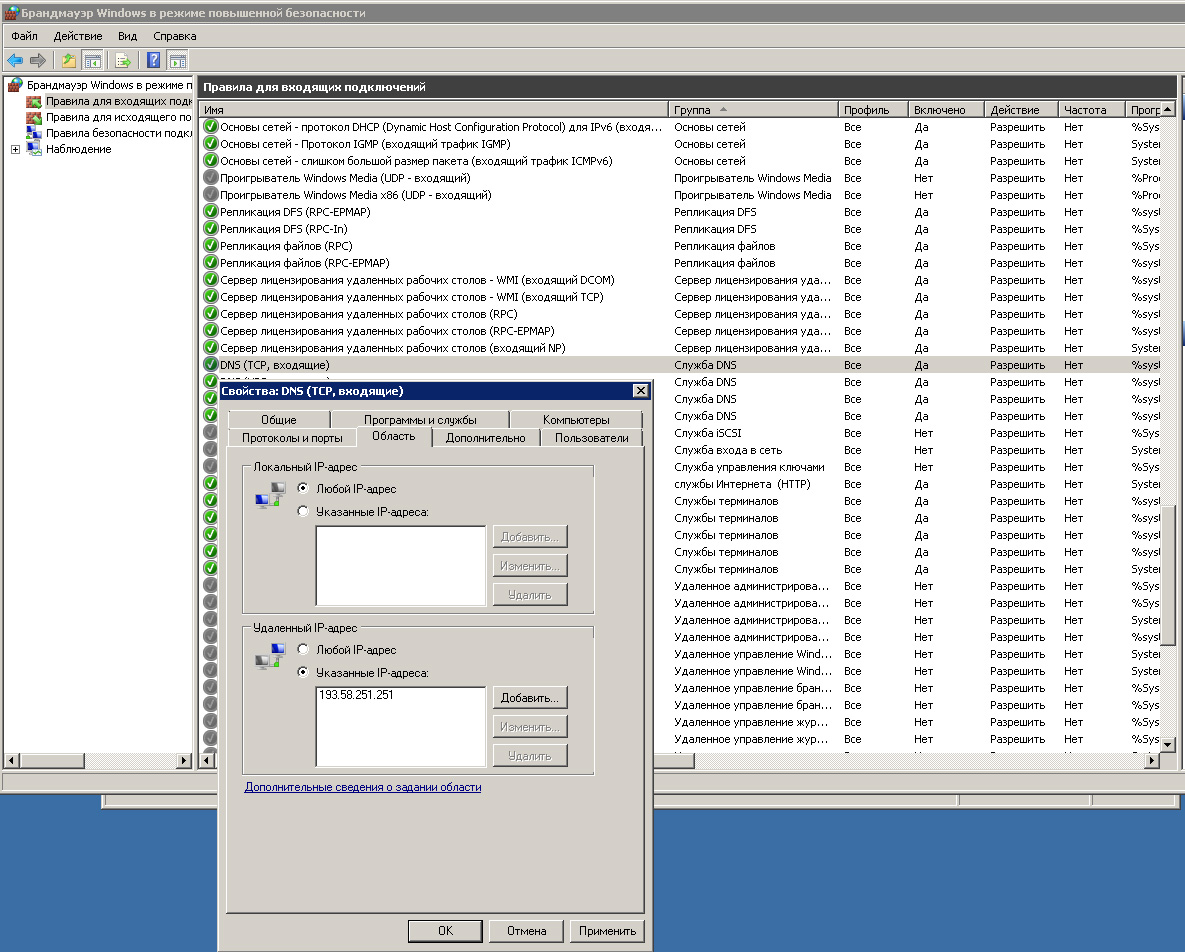
Task: Switch to the Пользователи tab
Action: coord(592,437)
